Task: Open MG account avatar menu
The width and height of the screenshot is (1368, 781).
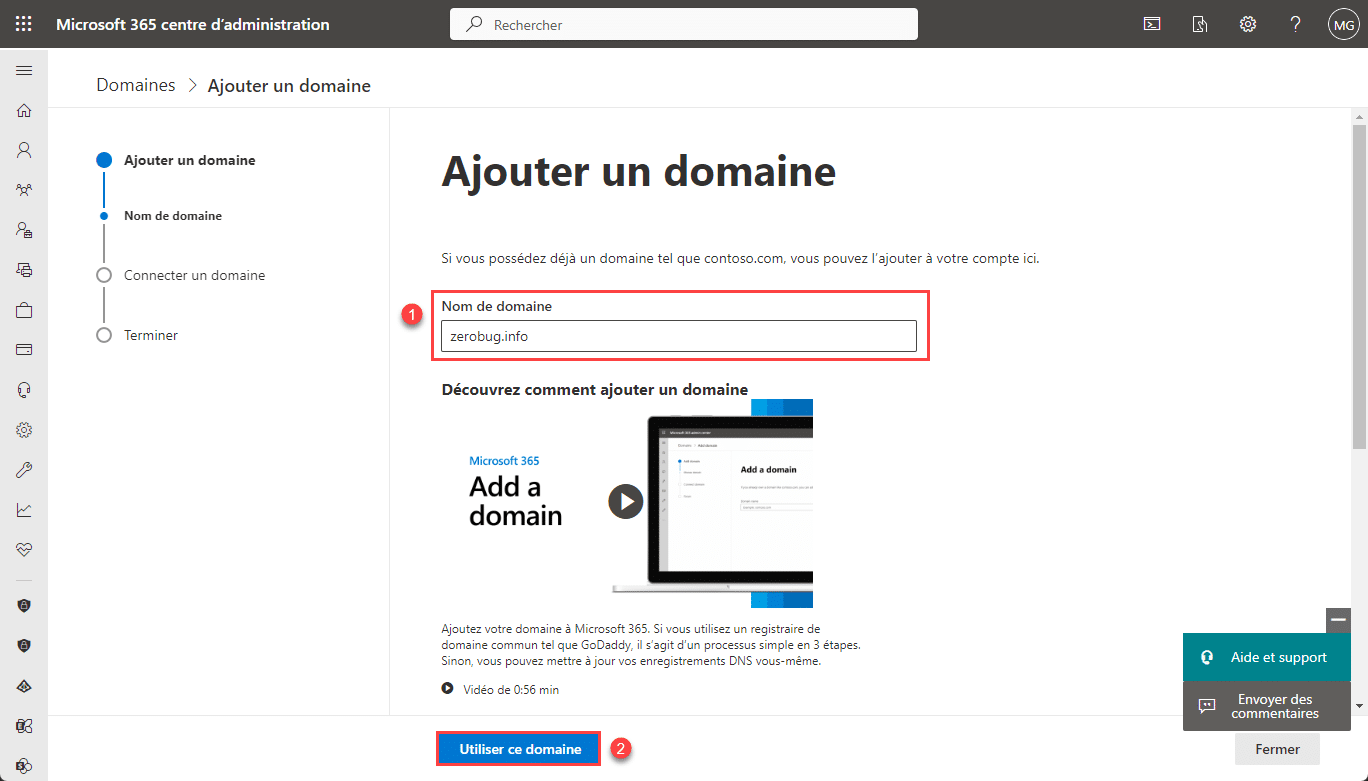Action: point(1343,24)
